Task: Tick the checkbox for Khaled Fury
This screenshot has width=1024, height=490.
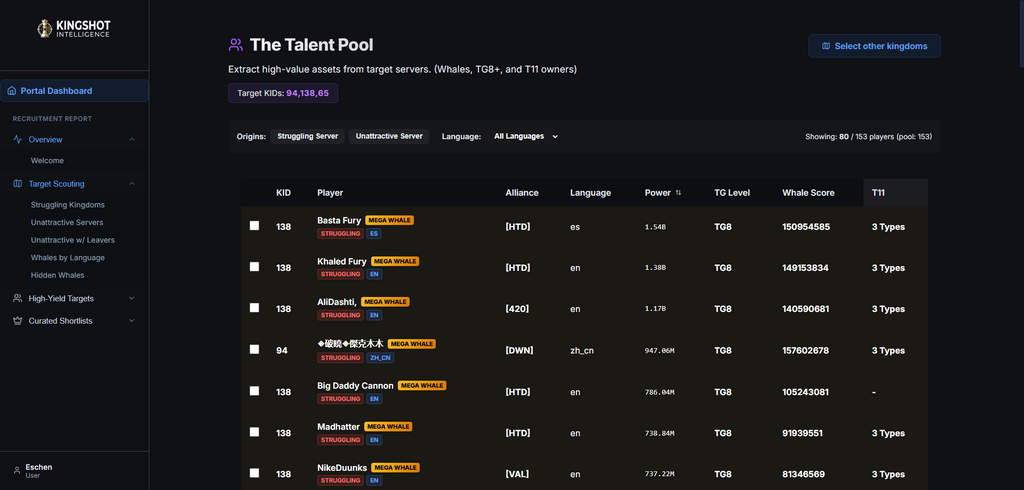Action: point(254,267)
